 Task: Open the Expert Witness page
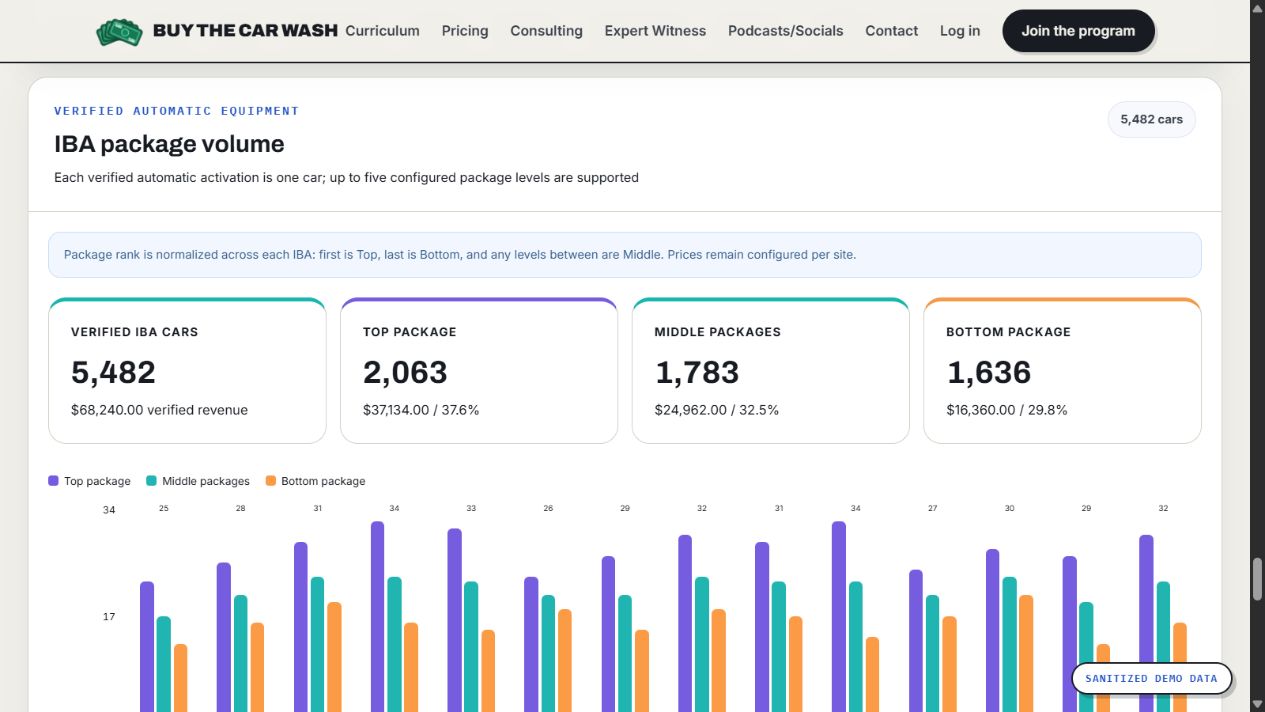[655, 31]
